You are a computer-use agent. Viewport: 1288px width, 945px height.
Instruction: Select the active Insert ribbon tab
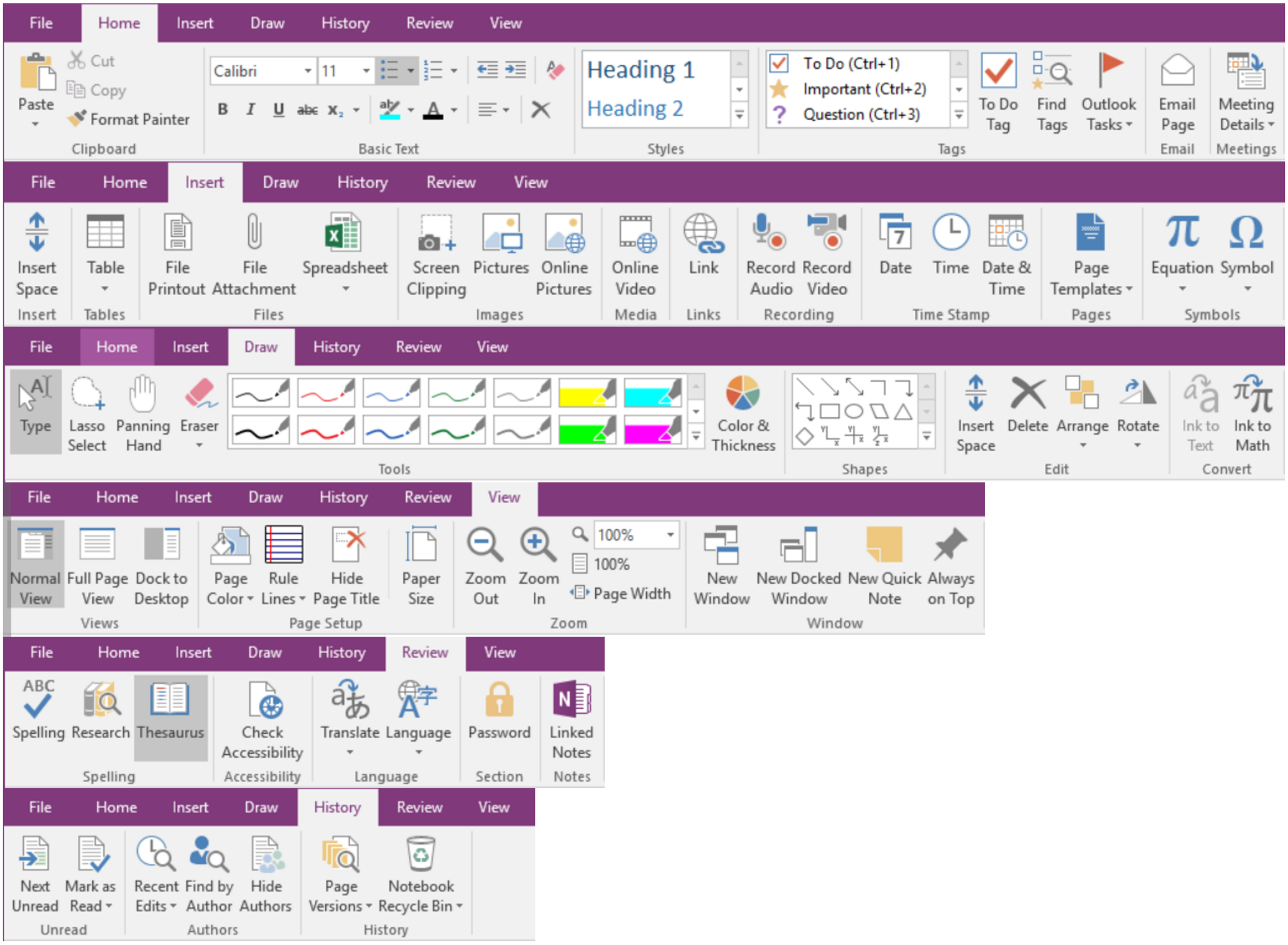(204, 183)
